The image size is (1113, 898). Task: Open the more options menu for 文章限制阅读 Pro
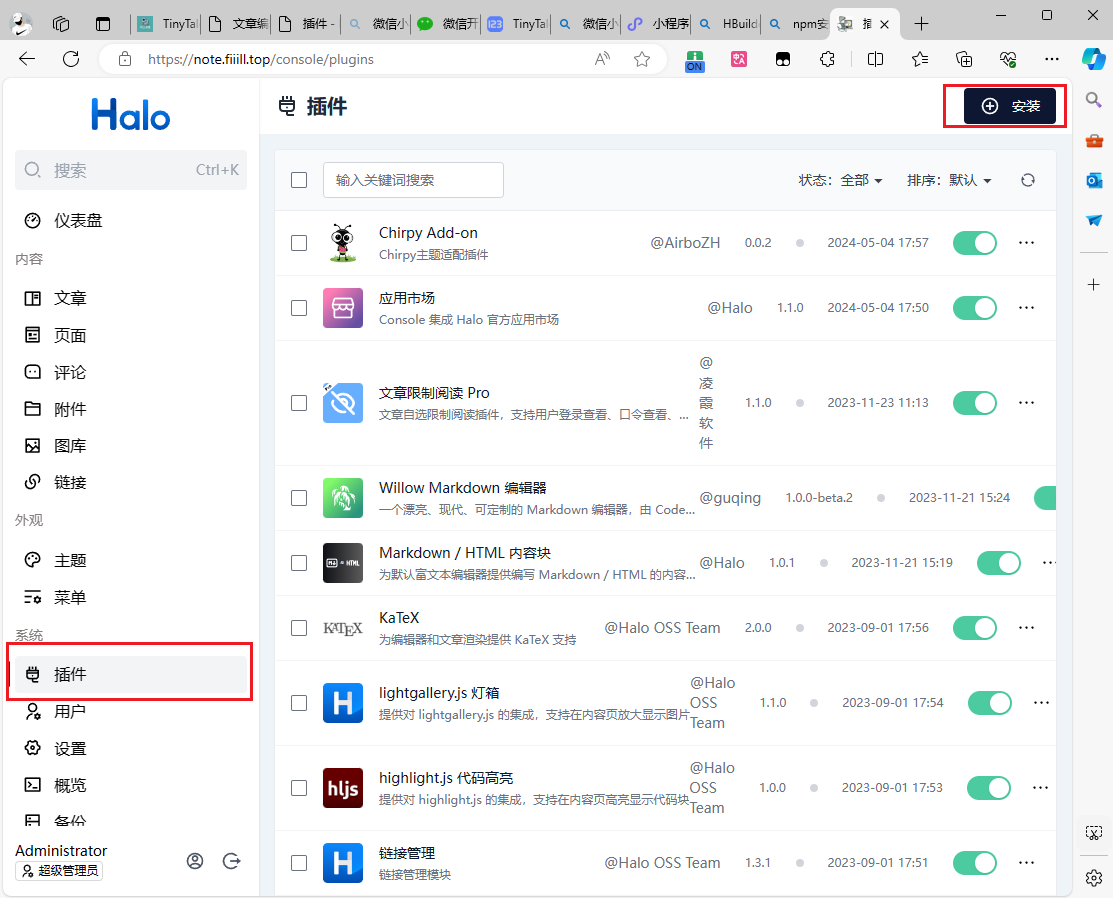point(1026,403)
